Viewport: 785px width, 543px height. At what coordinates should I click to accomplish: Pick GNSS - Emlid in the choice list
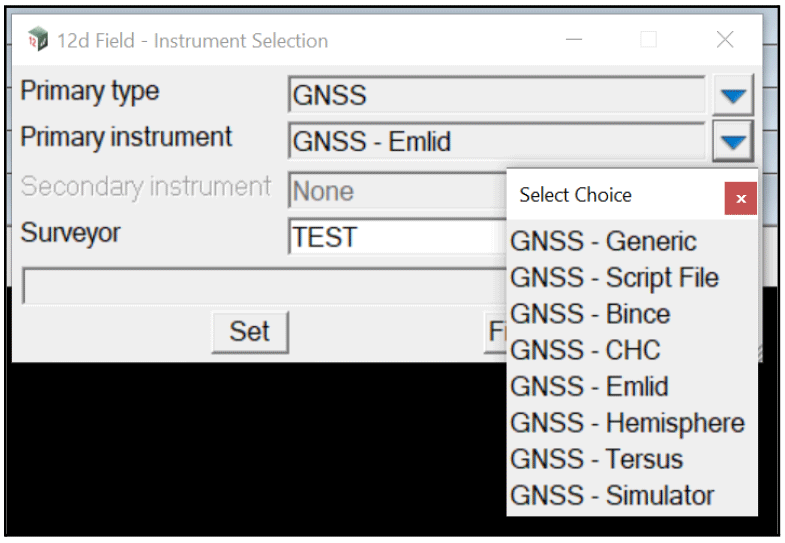tap(632, 386)
